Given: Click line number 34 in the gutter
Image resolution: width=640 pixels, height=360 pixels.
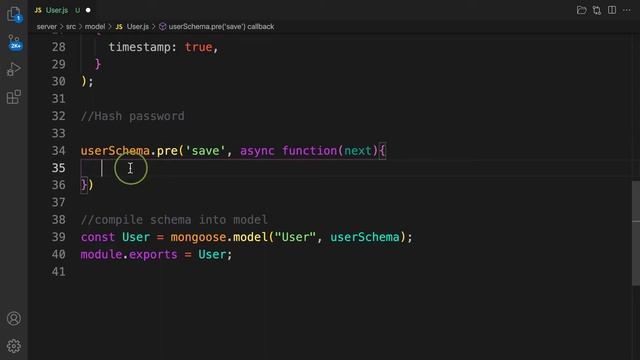Looking at the screenshot, I should click(x=58, y=151).
